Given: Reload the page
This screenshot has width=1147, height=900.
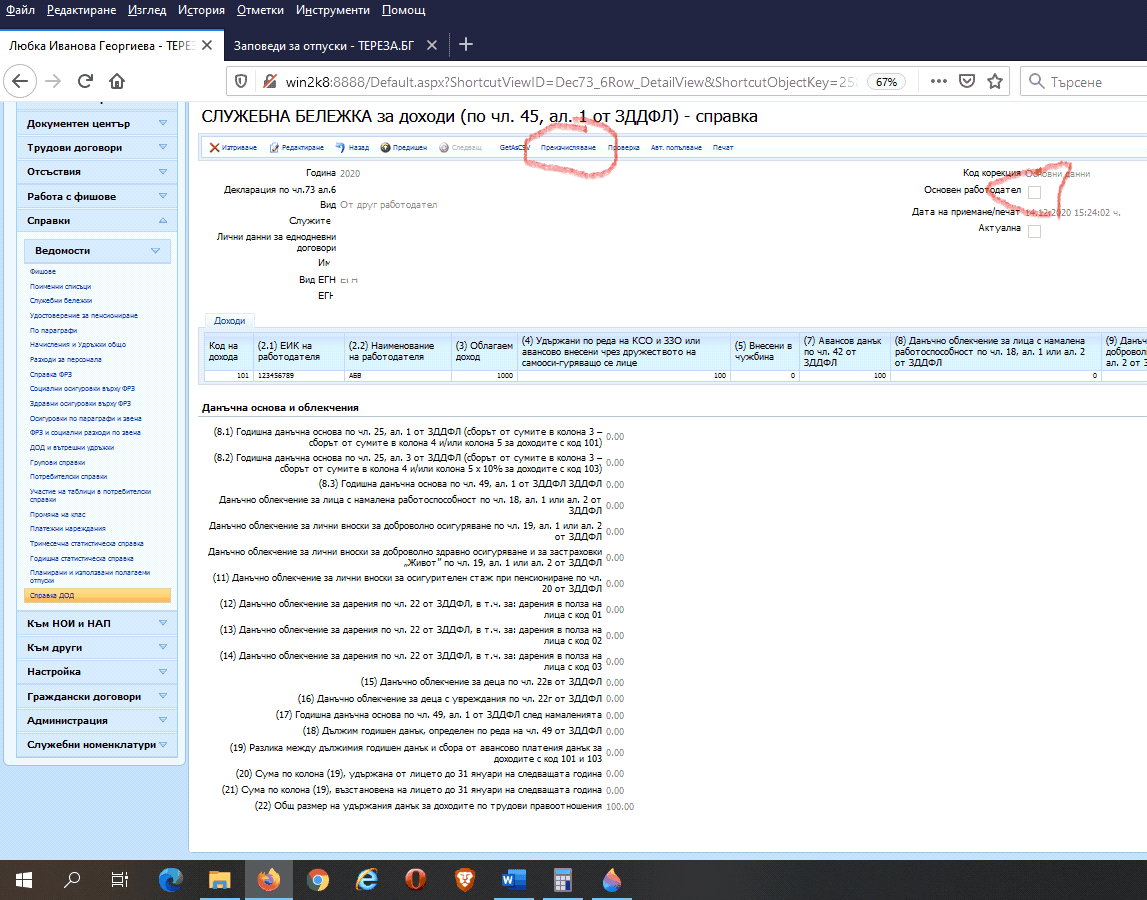Looking at the screenshot, I should pyautogui.click(x=86, y=81).
